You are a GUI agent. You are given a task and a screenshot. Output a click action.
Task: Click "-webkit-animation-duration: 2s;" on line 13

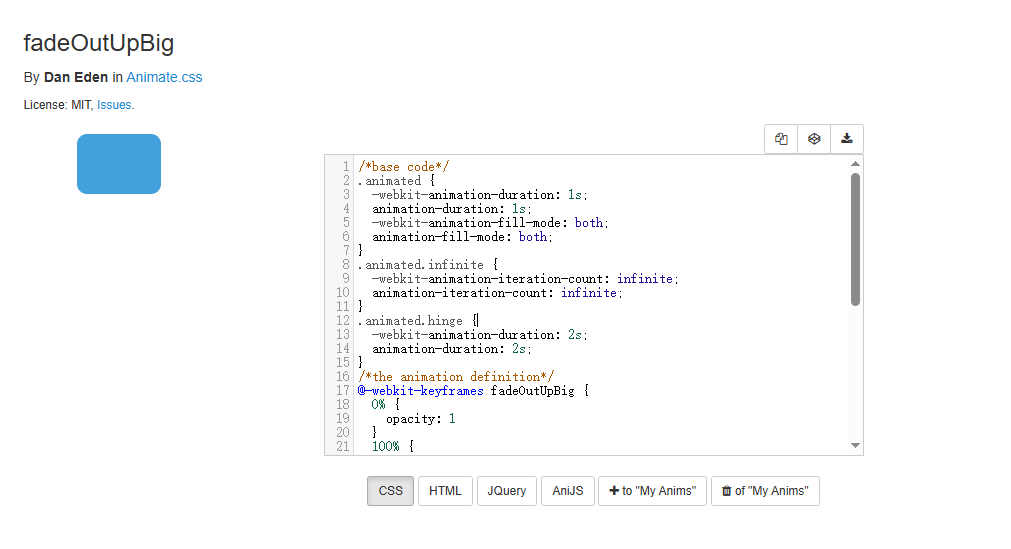pyautogui.click(x=480, y=335)
